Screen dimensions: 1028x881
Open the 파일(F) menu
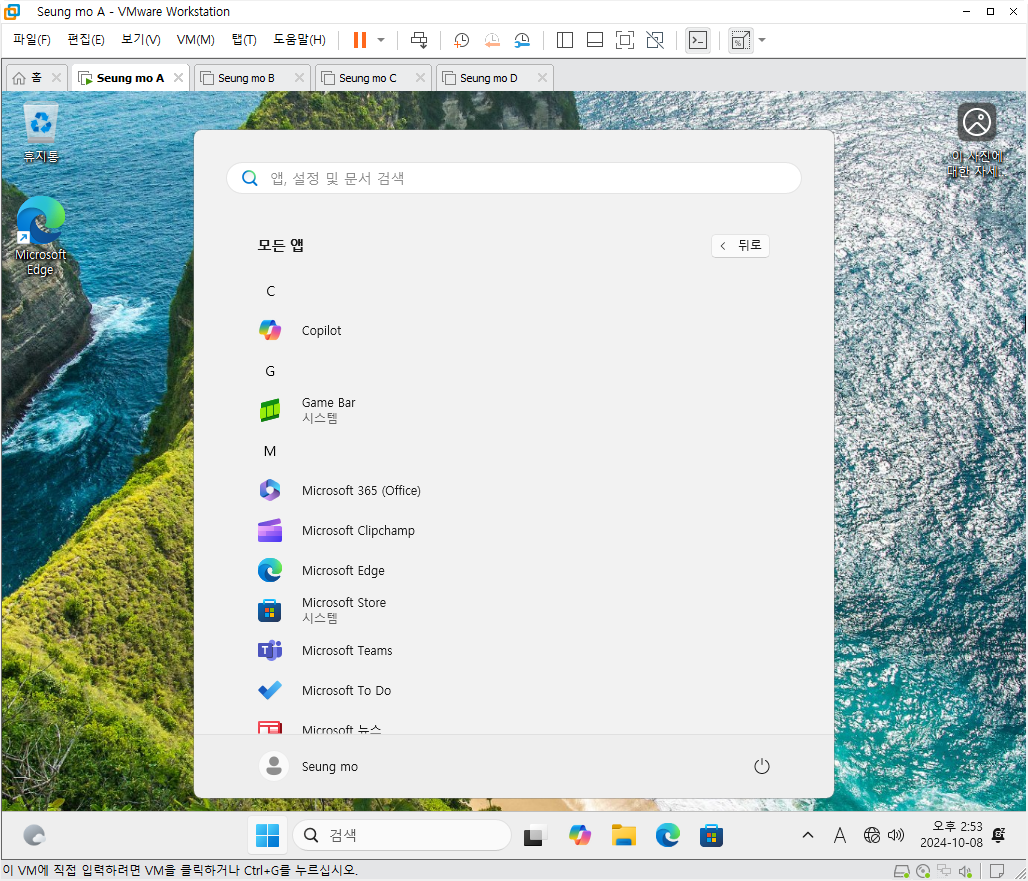31,39
